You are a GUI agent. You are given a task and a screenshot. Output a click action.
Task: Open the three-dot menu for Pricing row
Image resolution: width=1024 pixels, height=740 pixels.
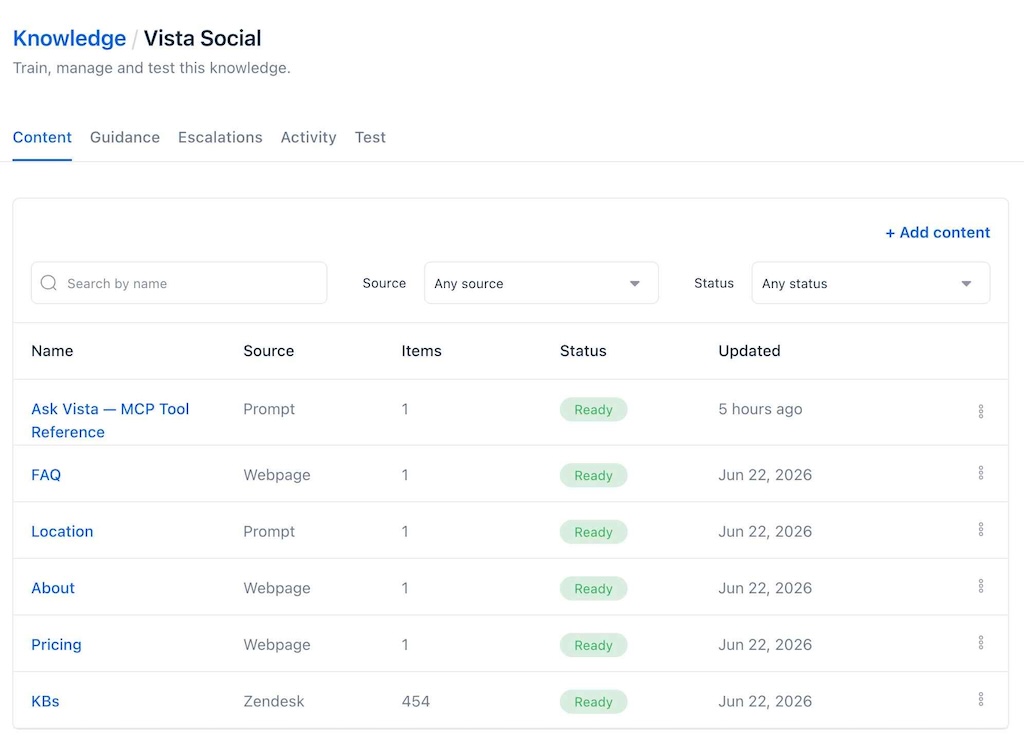980,643
